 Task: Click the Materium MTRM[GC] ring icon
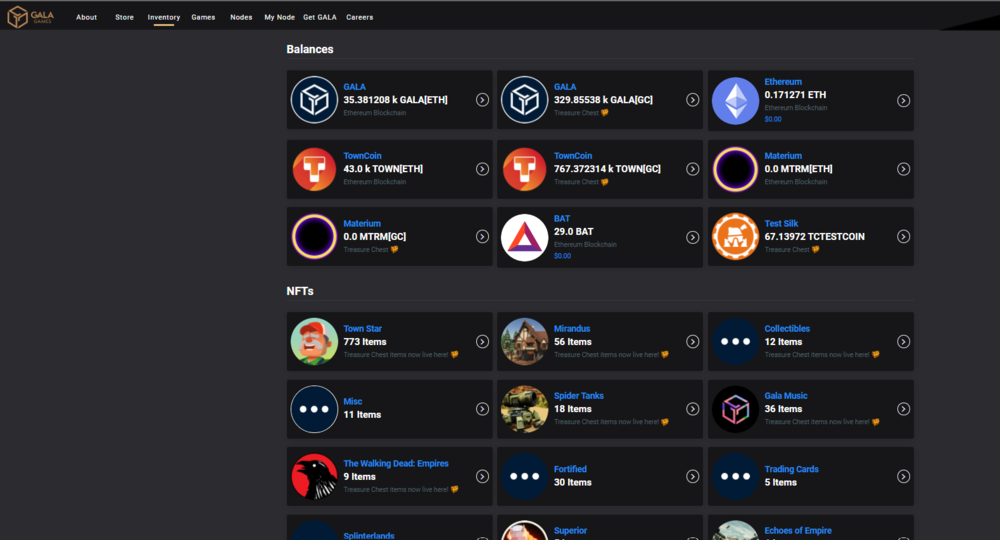[314, 237]
